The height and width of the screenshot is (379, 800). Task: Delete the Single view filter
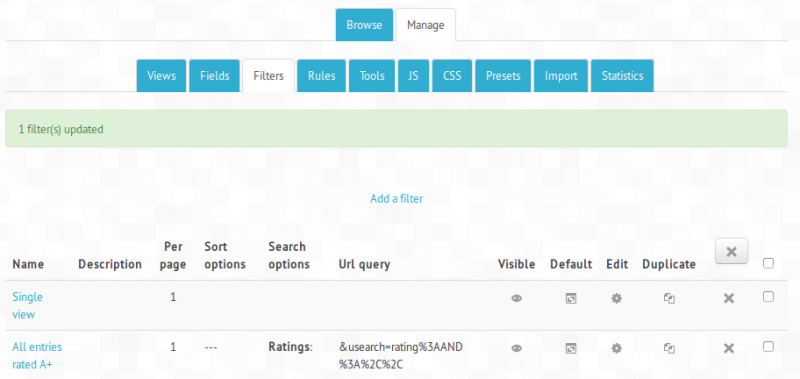click(729, 298)
